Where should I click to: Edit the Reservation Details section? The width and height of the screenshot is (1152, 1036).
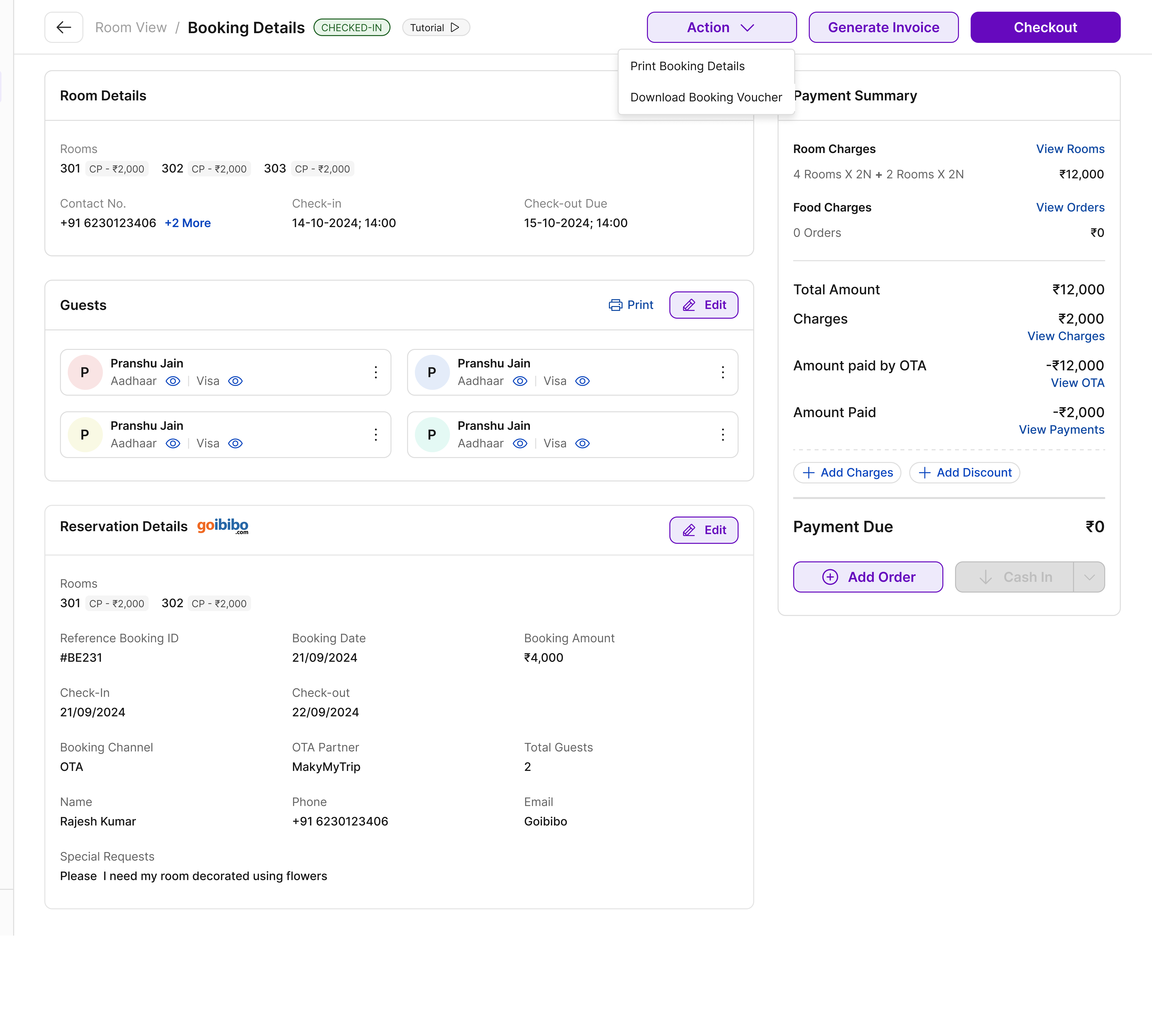point(703,530)
